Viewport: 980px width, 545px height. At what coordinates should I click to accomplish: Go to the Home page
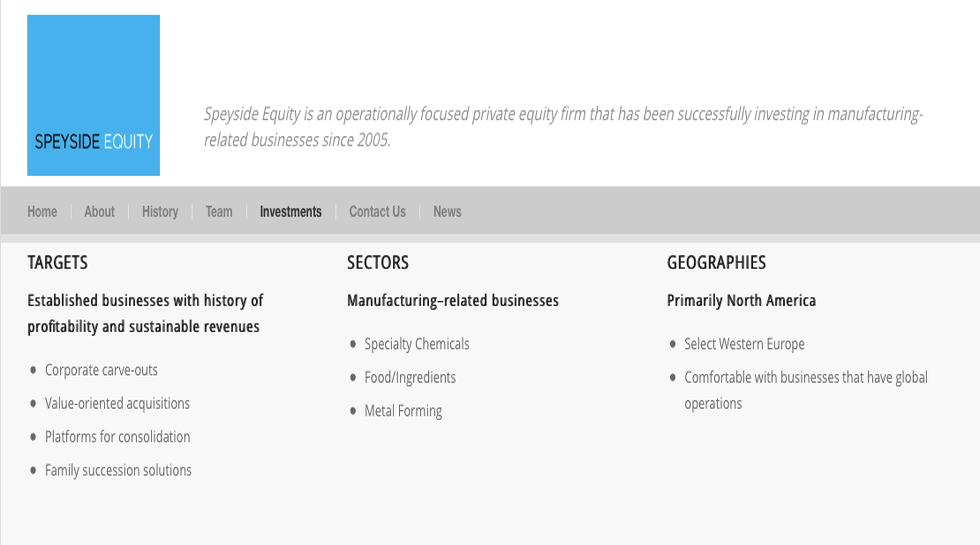[x=42, y=212]
